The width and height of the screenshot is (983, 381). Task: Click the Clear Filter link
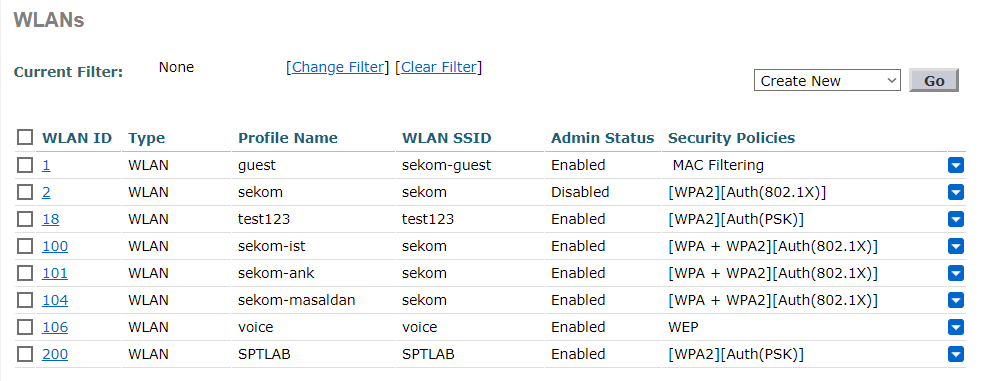click(439, 67)
